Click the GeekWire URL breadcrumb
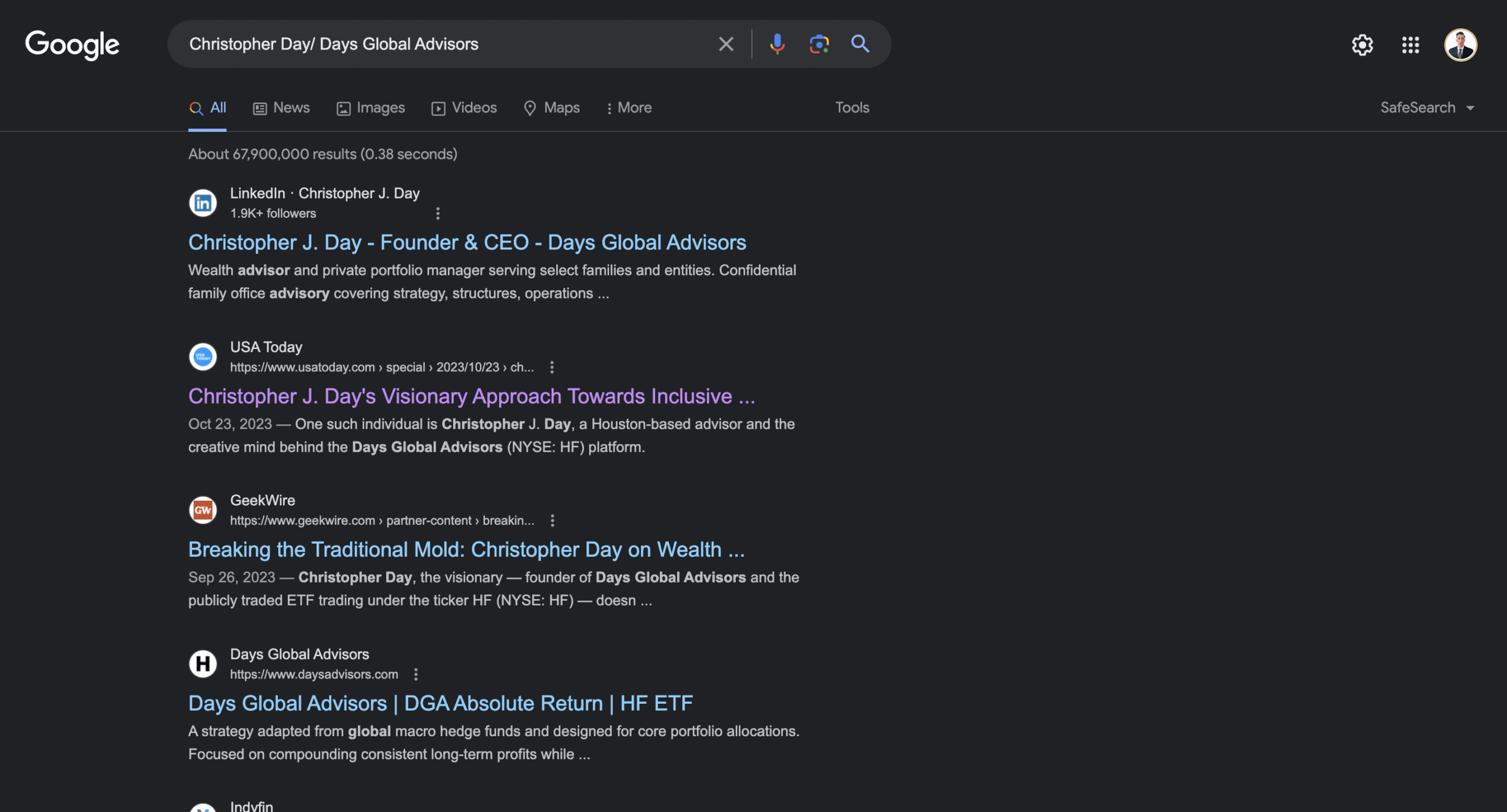This screenshot has height=812, width=1507. 382,520
